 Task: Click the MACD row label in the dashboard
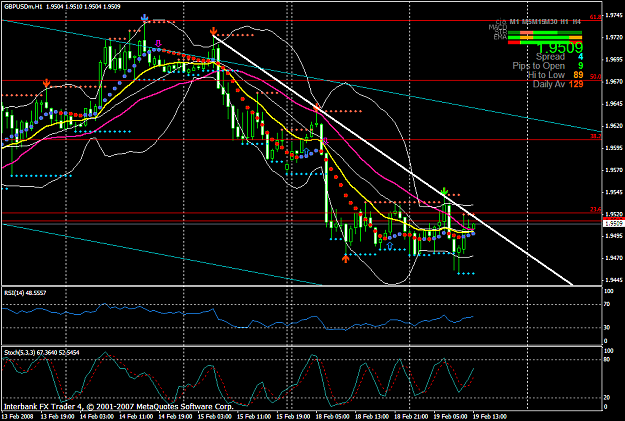tap(498, 28)
